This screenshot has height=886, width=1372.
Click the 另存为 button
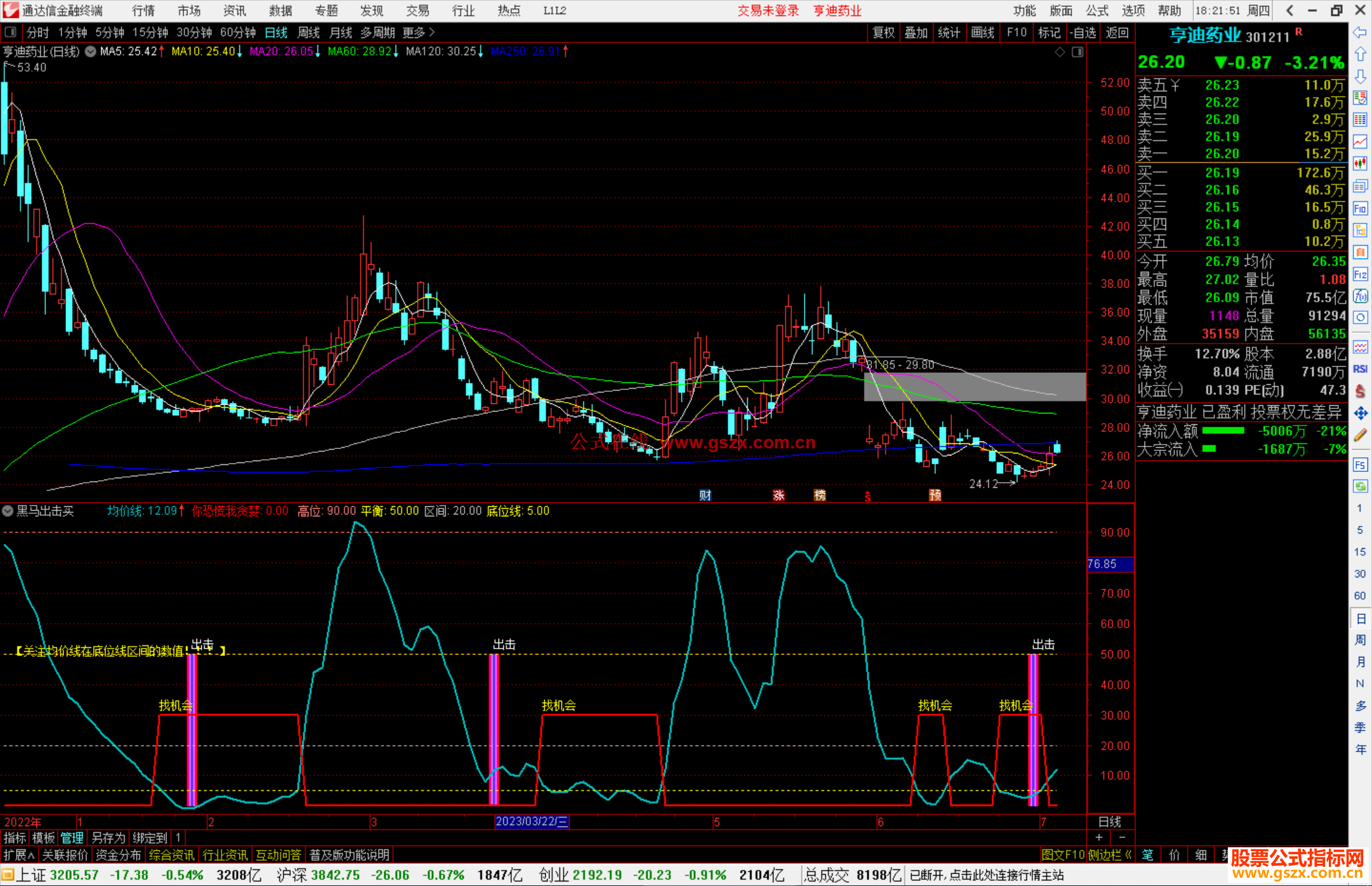(108, 838)
